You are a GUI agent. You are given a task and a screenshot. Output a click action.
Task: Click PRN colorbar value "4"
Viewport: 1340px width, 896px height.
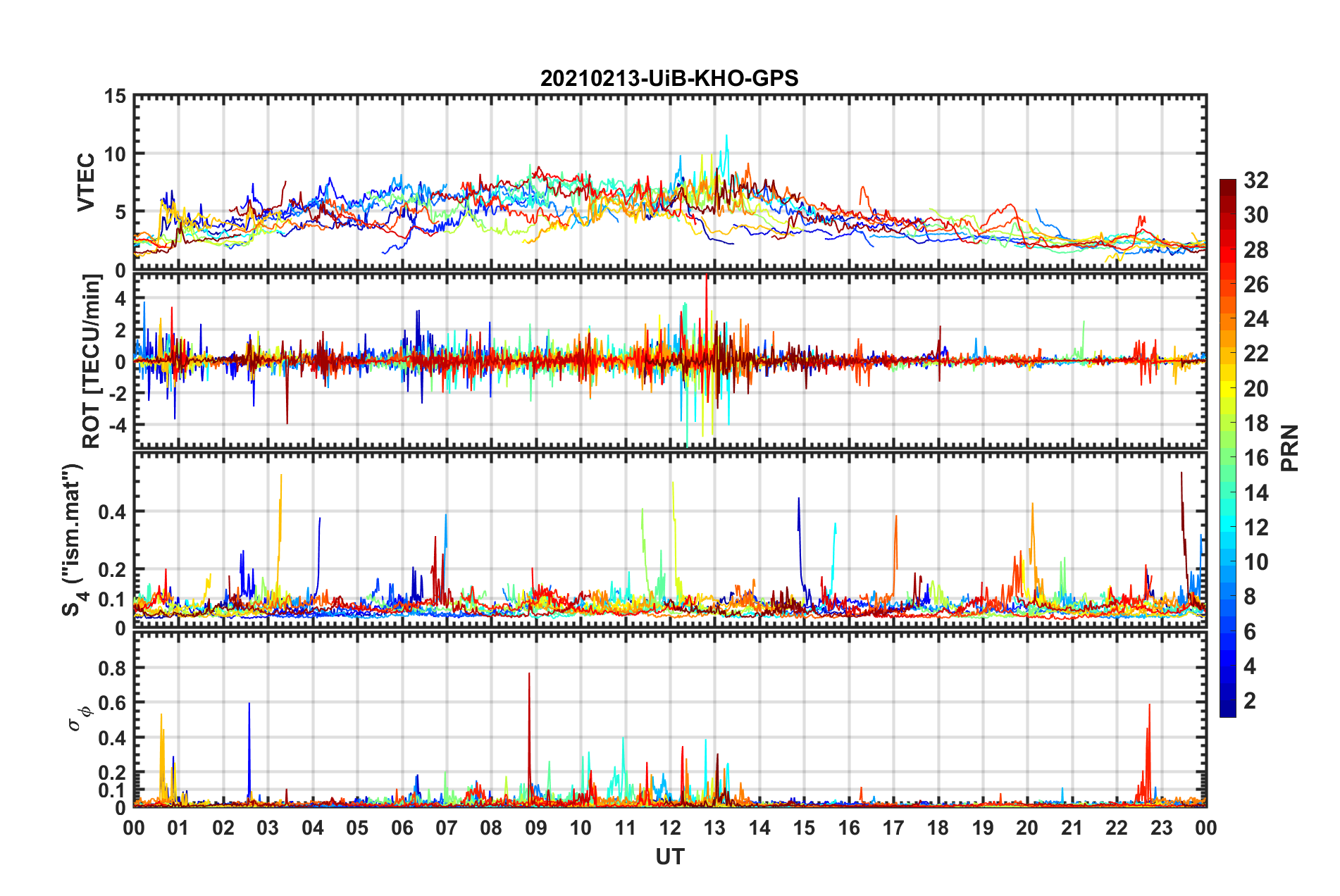[1250, 666]
